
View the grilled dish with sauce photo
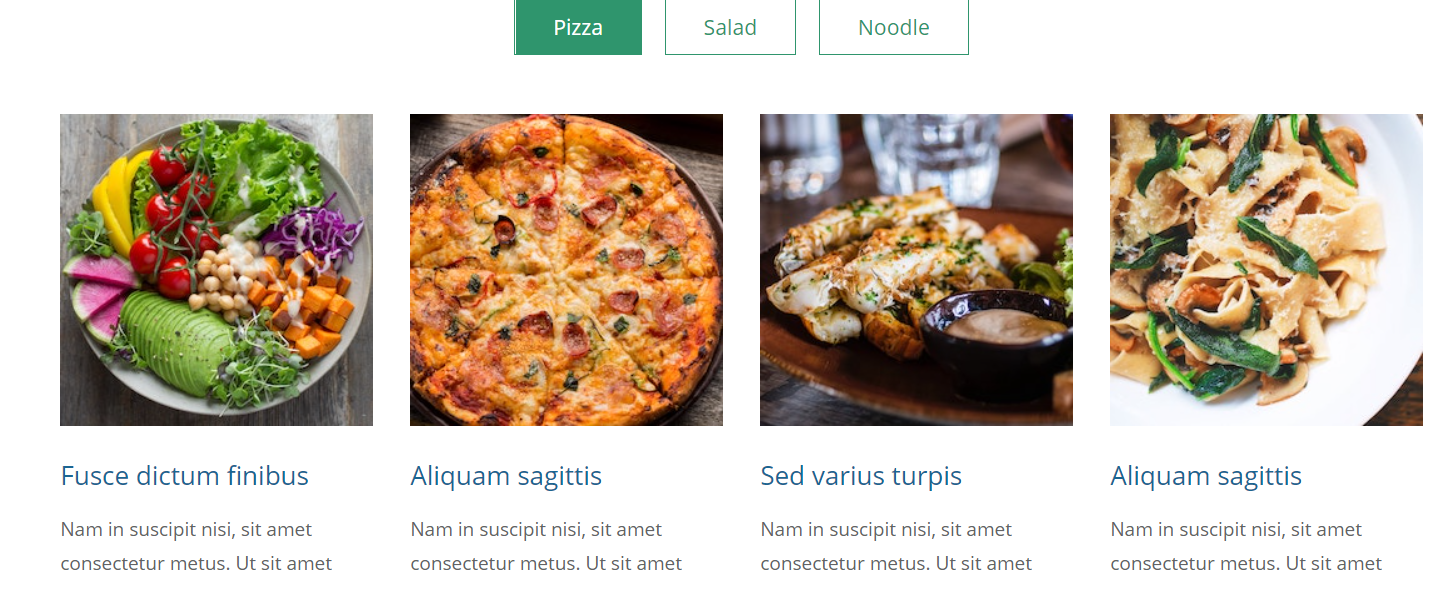916,270
